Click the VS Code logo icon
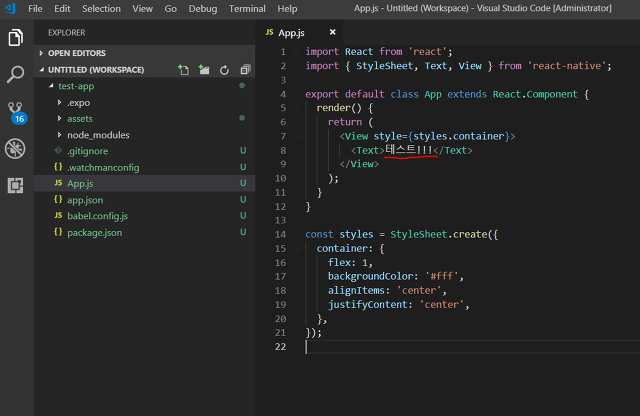Viewport: 640px width, 416px height. pos(10,8)
